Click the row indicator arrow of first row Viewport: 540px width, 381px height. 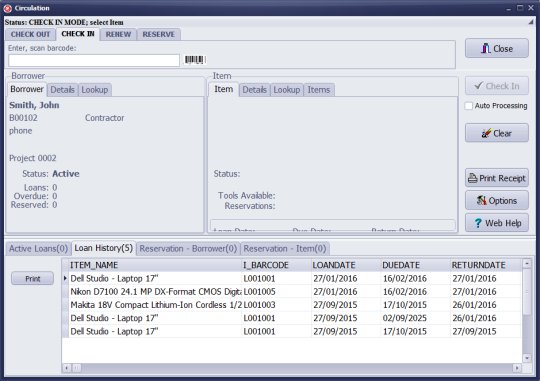65,278
